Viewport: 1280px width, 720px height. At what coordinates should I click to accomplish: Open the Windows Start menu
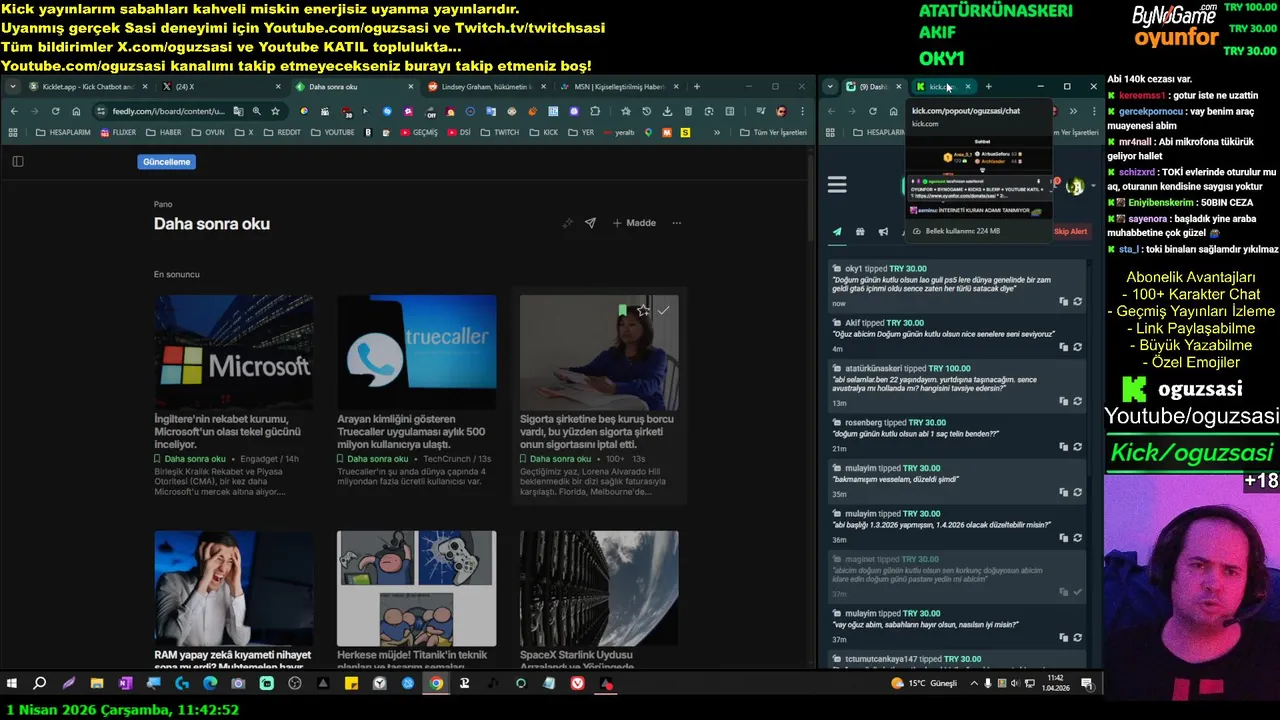click(12, 684)
